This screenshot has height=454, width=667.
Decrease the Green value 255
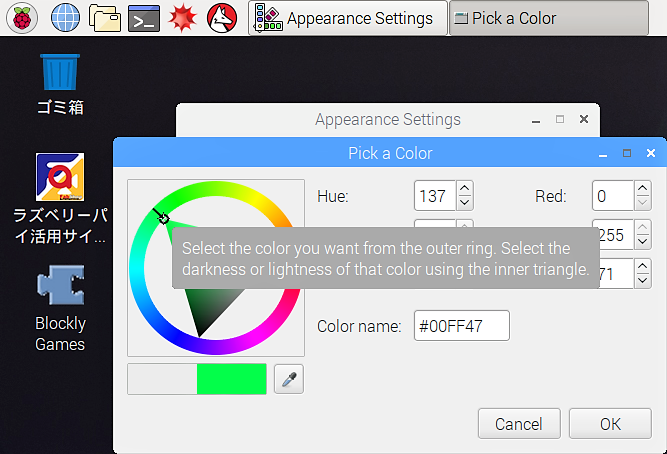643,242
